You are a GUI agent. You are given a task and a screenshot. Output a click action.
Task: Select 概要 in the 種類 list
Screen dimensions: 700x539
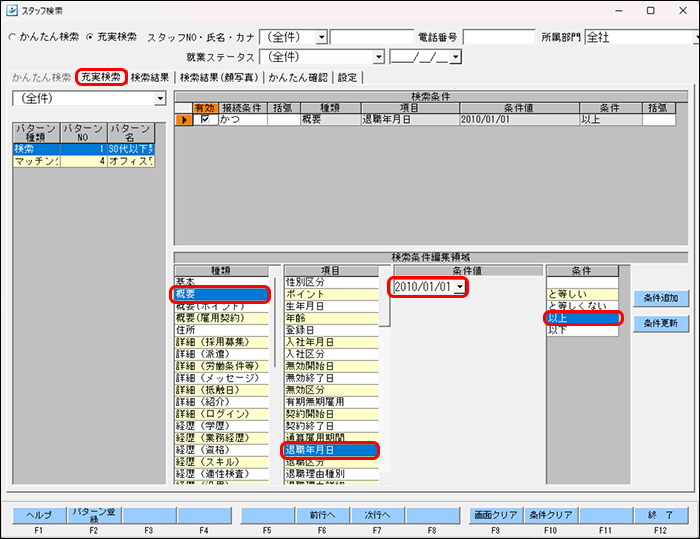(x=222, y=294)
